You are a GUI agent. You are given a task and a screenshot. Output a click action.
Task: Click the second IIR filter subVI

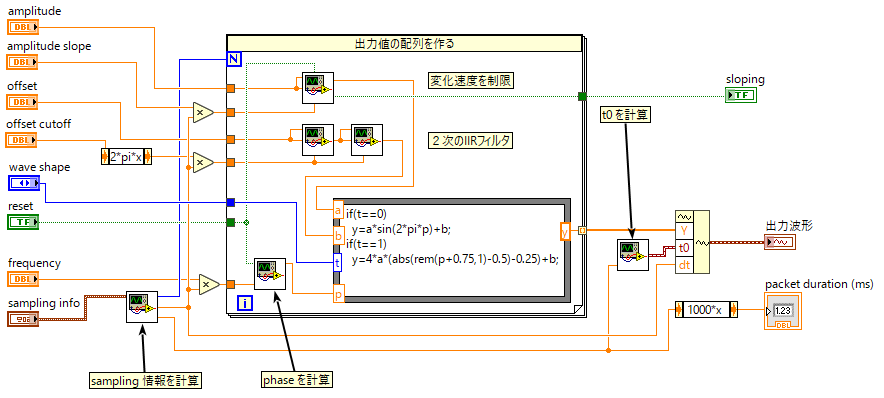point(367,140)
